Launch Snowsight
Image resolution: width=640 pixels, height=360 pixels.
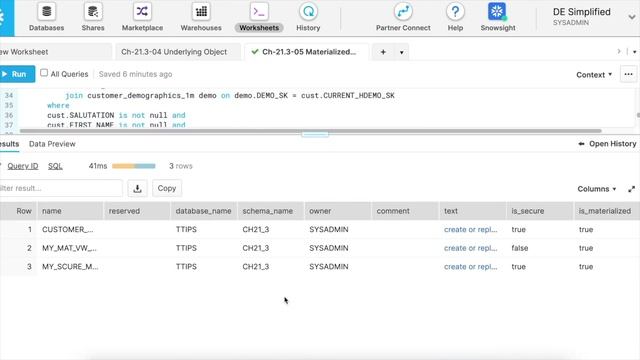[498, 17]
